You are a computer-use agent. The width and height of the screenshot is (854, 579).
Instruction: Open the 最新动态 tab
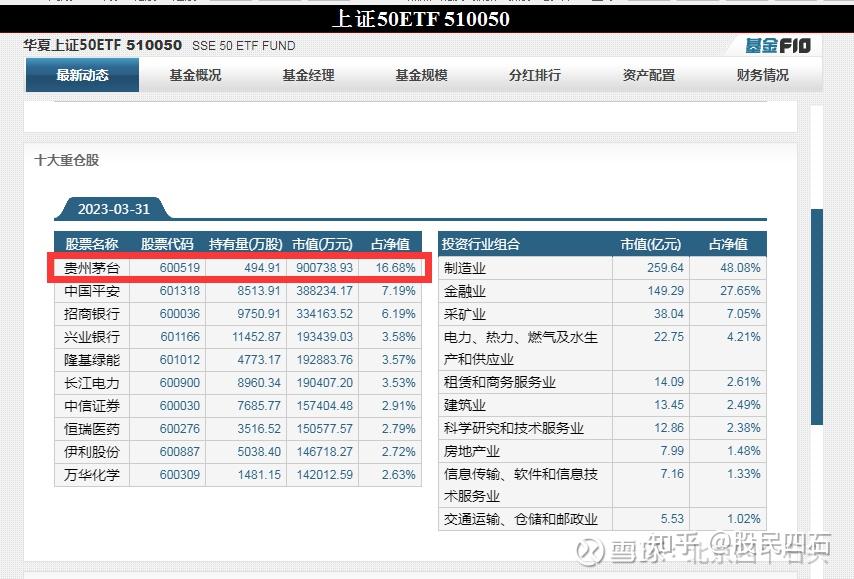81,74
